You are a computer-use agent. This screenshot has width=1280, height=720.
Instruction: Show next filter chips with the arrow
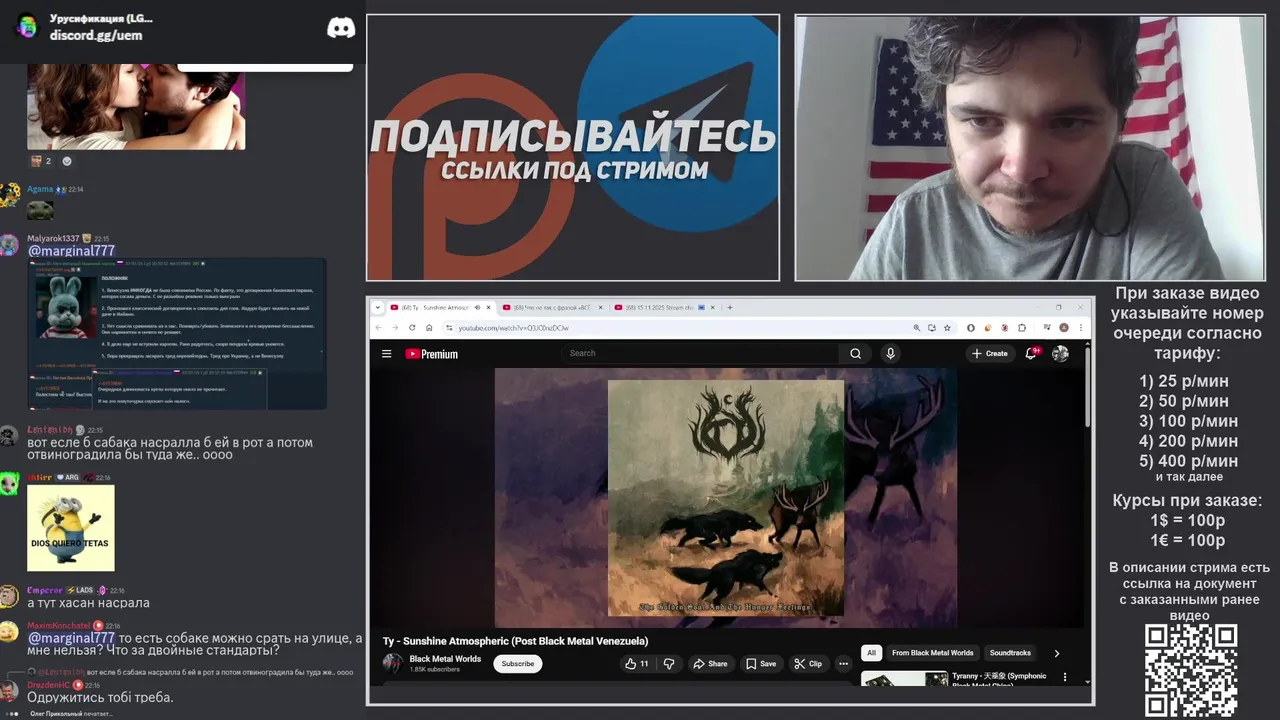click(x=1057, y=653)
